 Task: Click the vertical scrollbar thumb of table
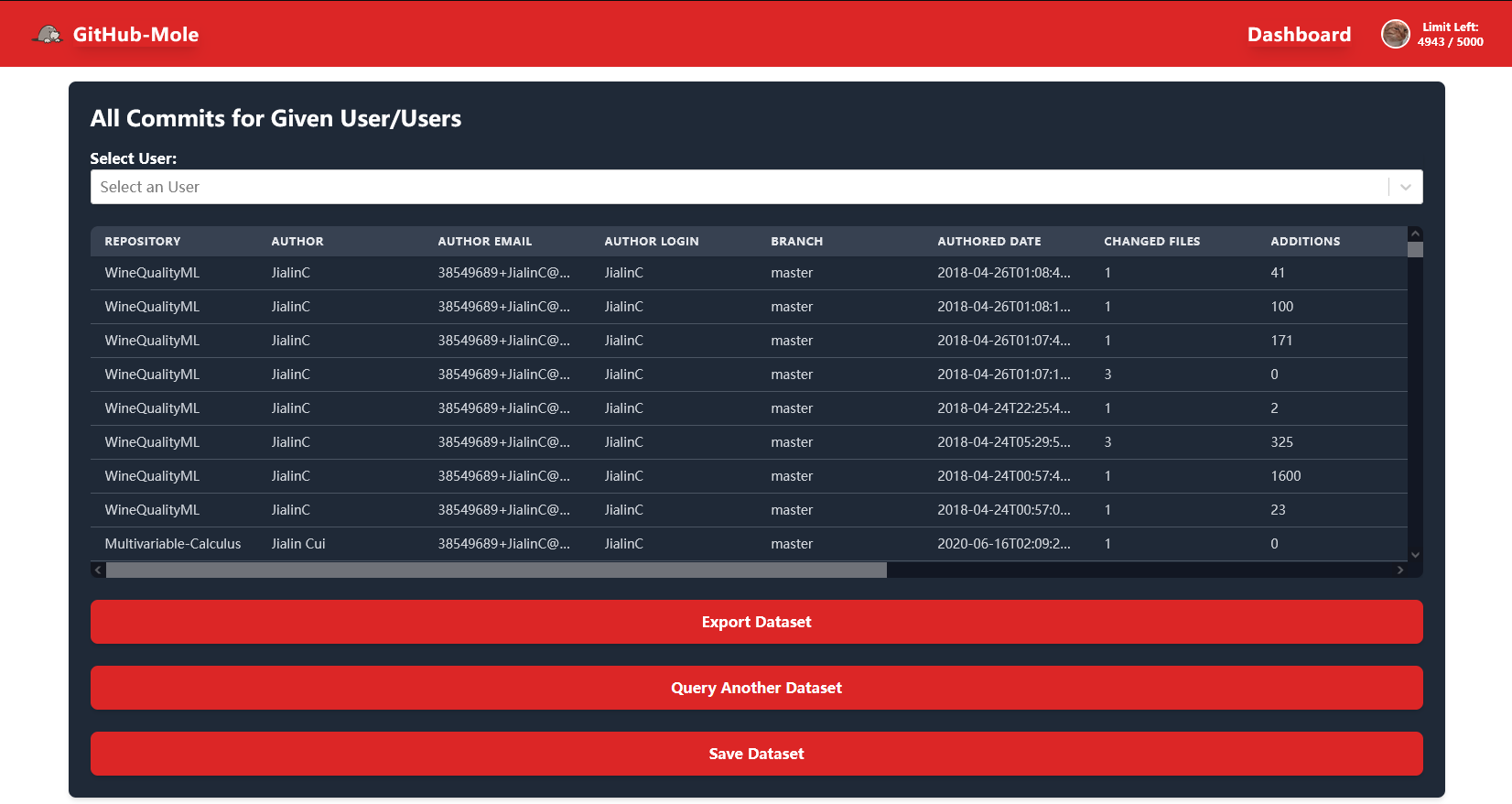click(1415, 249)
